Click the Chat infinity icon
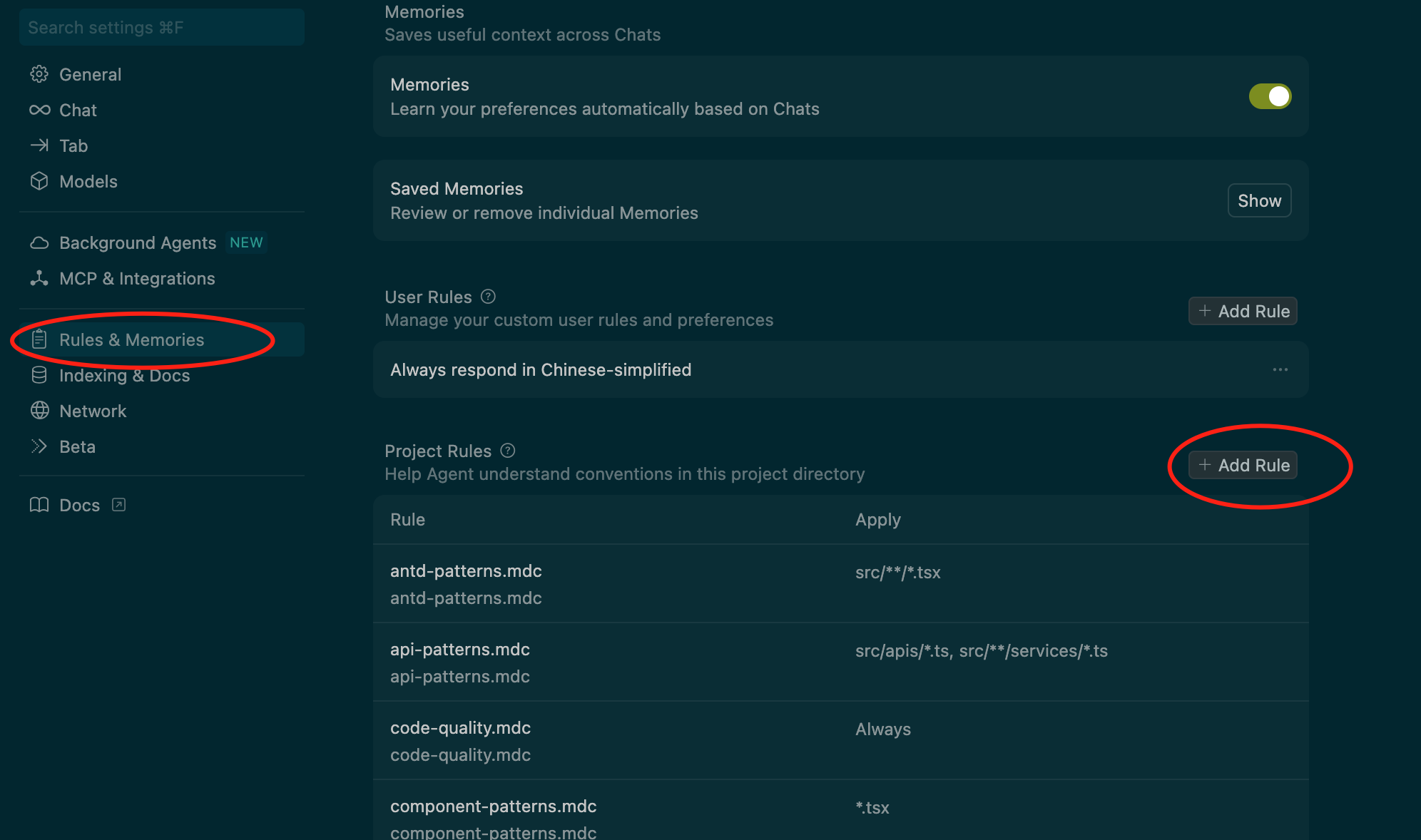The image size is (1421, 840). click(x=39, y=110)
